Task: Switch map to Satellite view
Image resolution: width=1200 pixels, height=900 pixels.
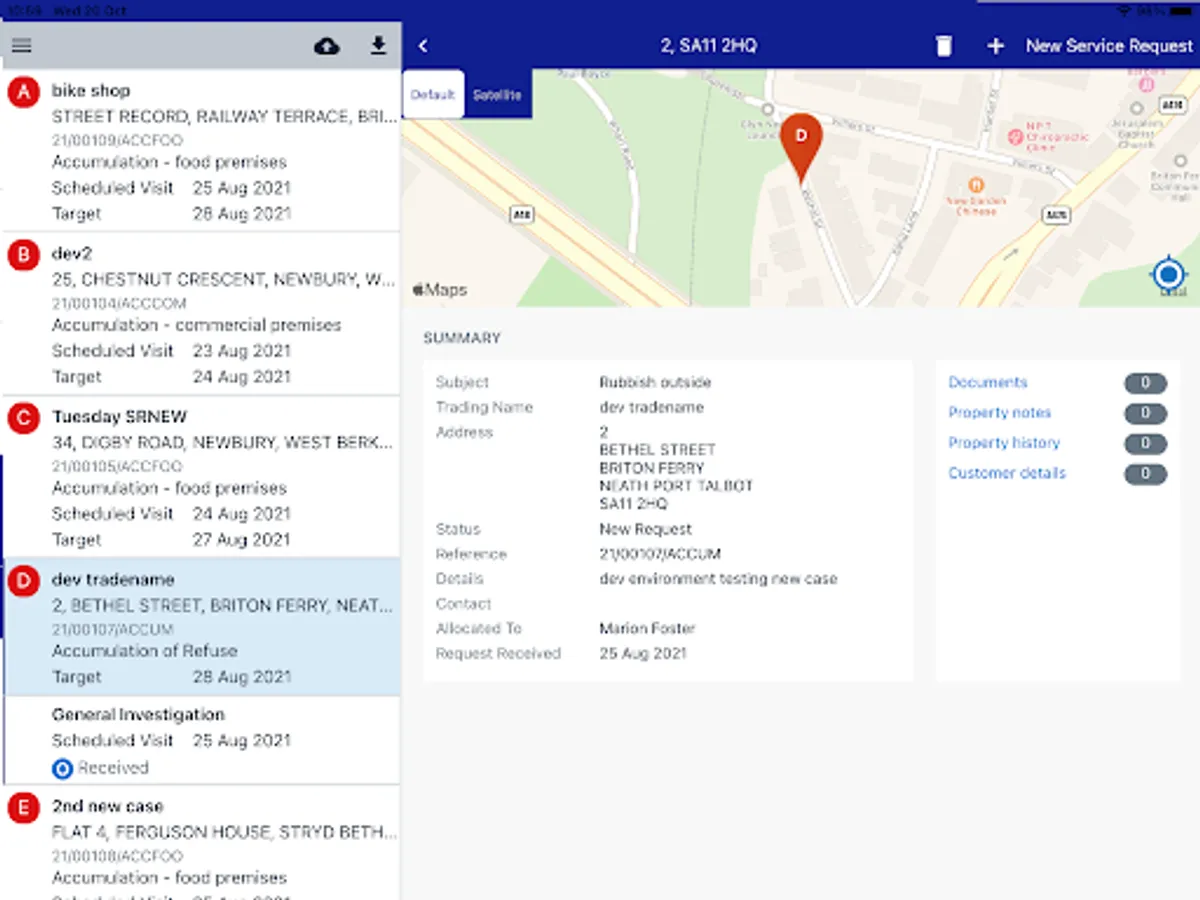Action: [x=497, y=95]
